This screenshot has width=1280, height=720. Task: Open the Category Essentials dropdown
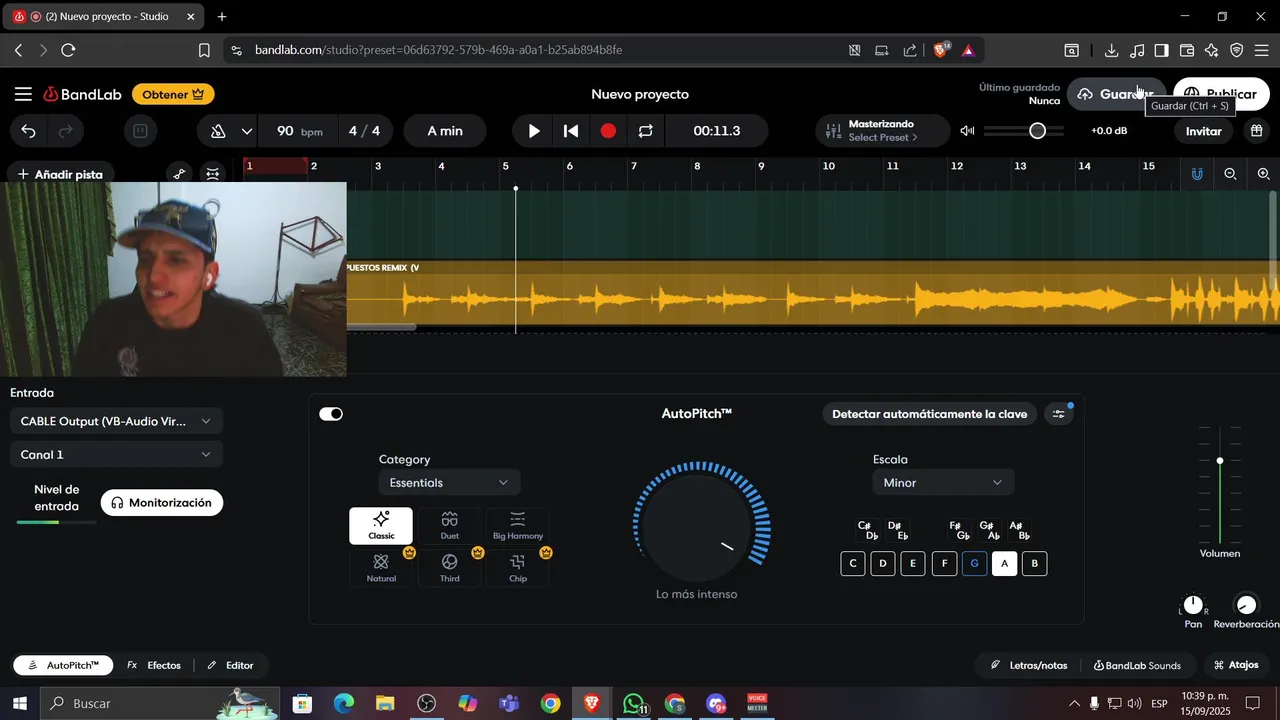(x=449, y=483)
